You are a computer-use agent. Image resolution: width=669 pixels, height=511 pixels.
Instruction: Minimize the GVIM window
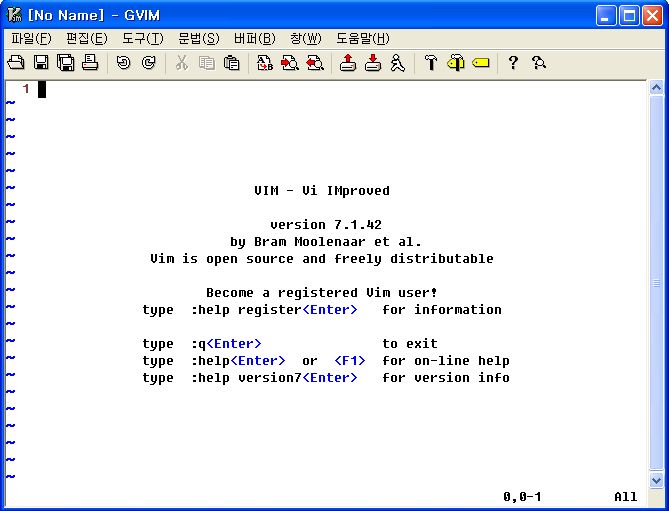(x=606, y=16)
